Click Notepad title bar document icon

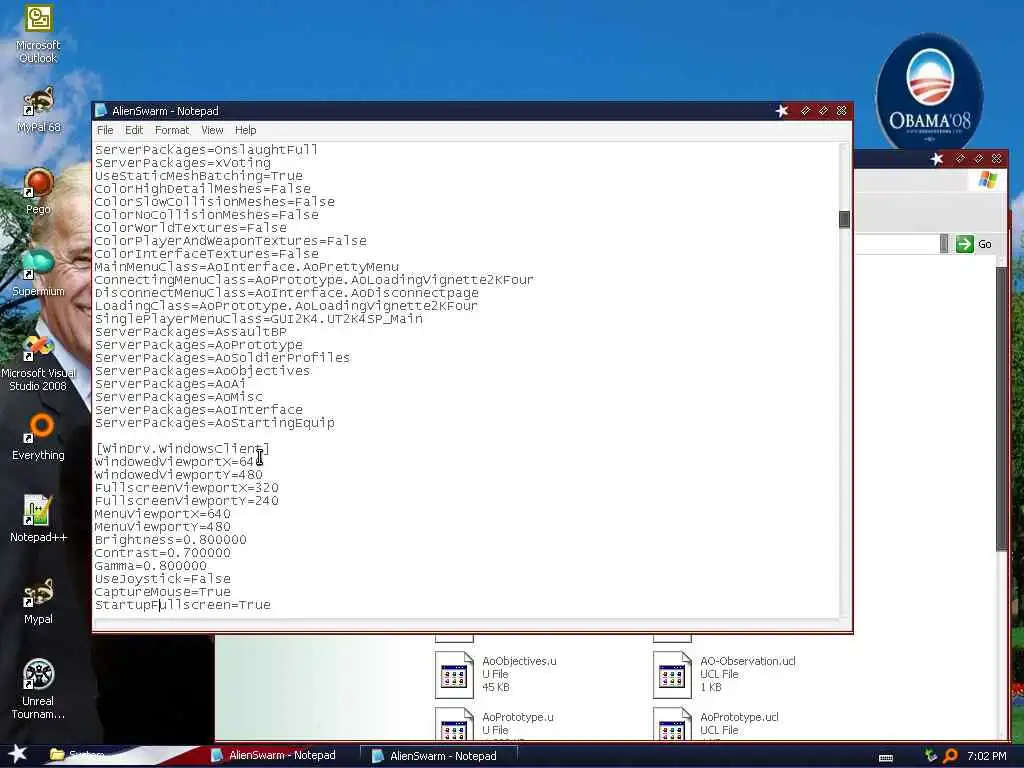(101, 110)
